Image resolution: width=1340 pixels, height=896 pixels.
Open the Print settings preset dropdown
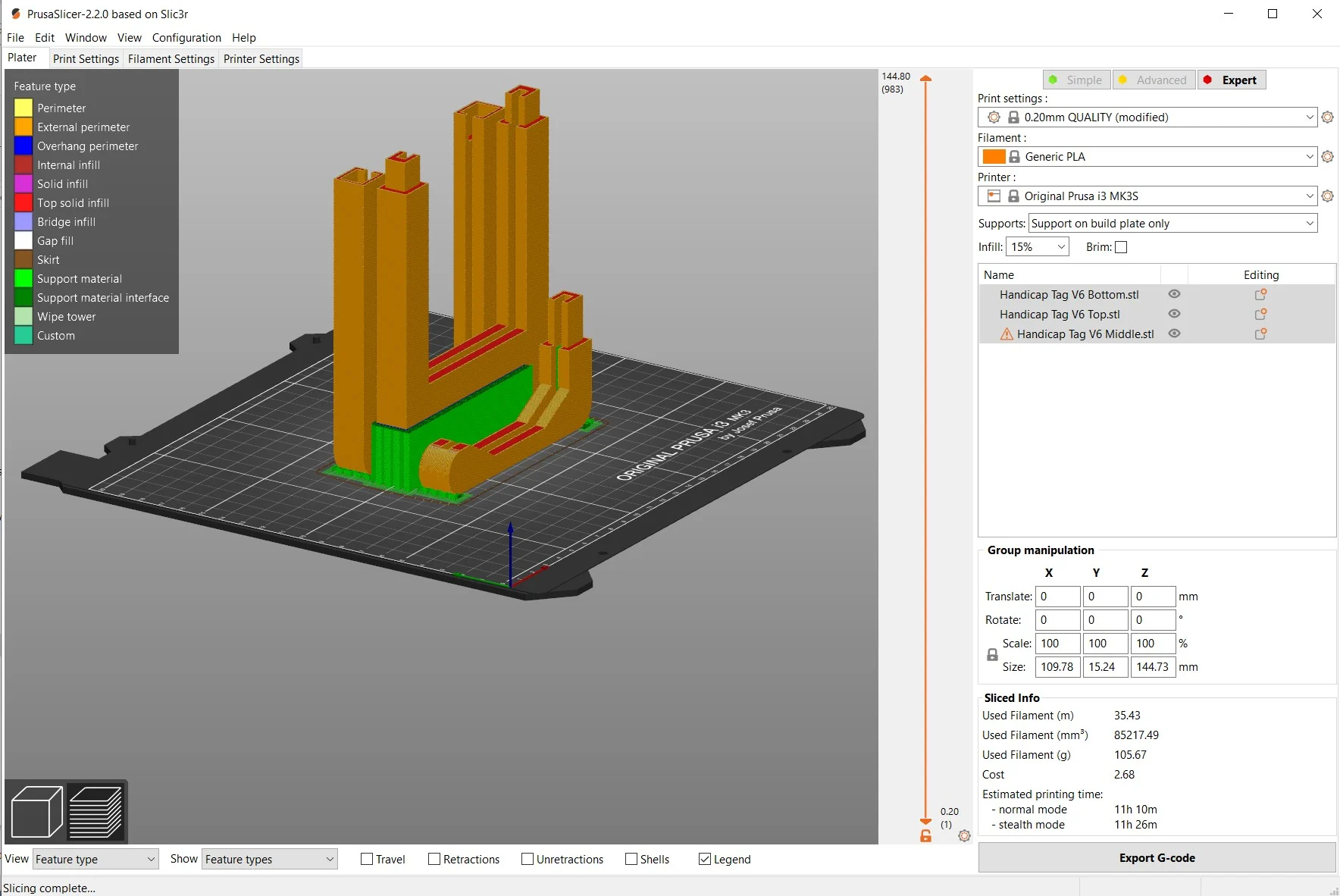click(1147, 117)
